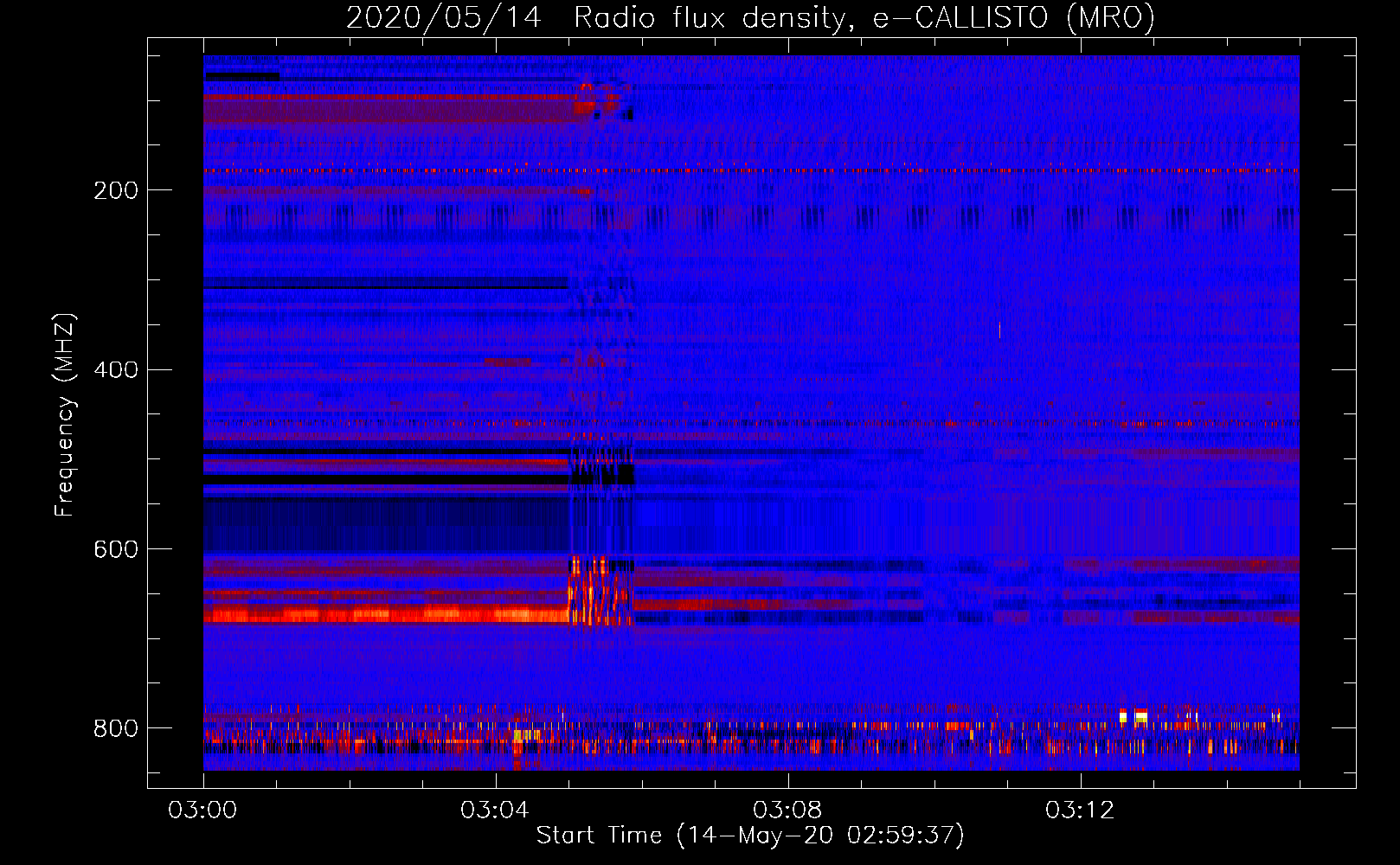This screenshot has height=865, width=1400.
Task: Click the 400 frequency tick label
Action: [x=116, y=370]
